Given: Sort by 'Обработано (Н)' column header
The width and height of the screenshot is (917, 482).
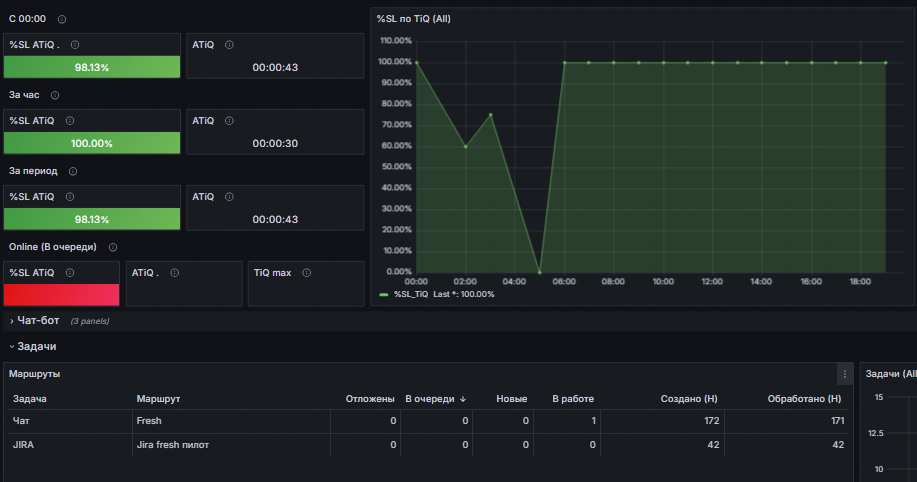Looking at the screenshot, I should pyautogui.click(x=804, y=399).
